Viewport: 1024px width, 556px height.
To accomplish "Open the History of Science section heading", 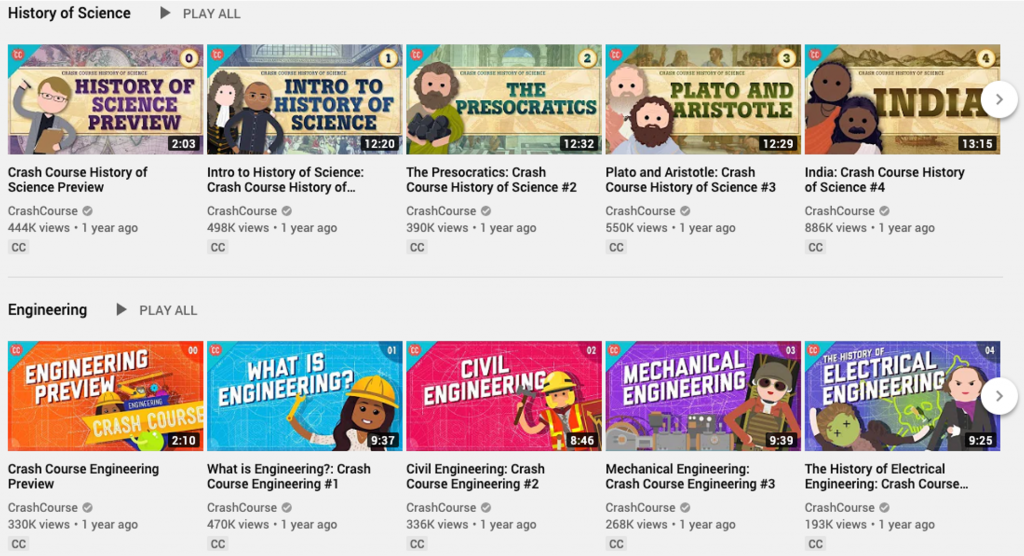I will [x=69, y=13].
